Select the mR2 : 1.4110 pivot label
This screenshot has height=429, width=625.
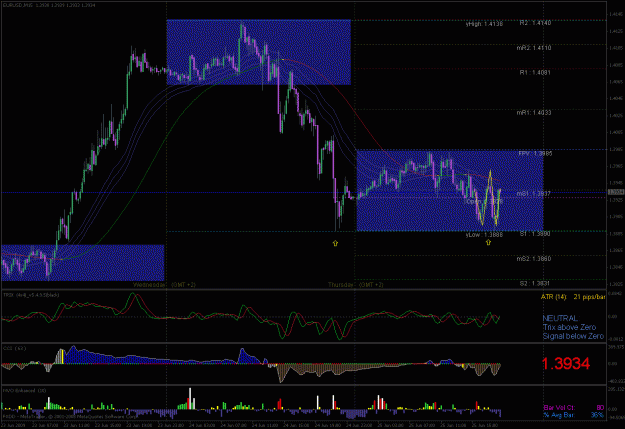pos(534,48)
